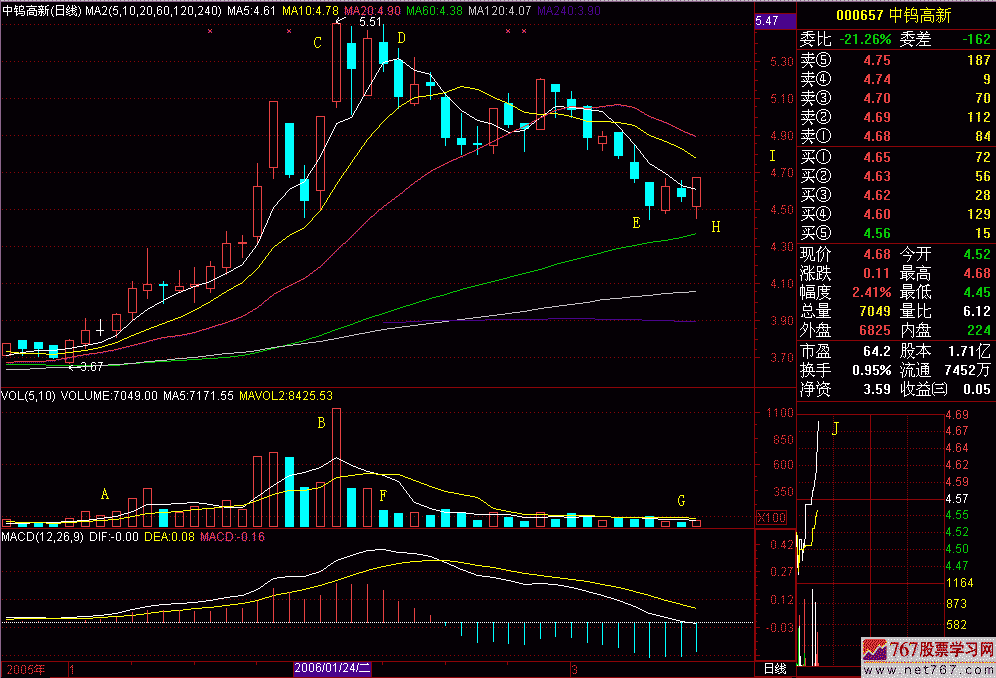Click the yellow letter C marker
This screenshot has width=996, height=678.
point(317,43)
